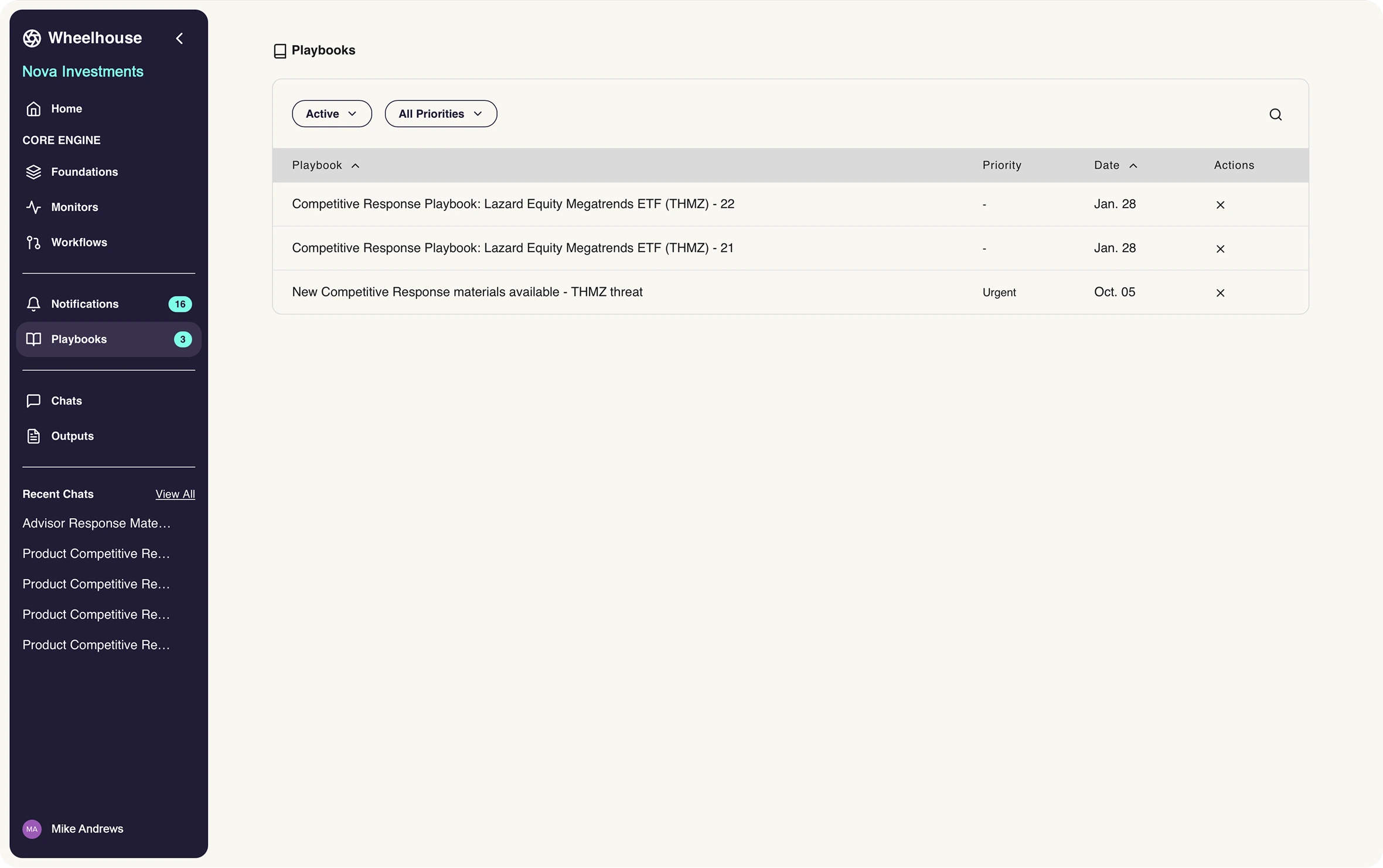Open the Outputs page

tap(72, 436)
